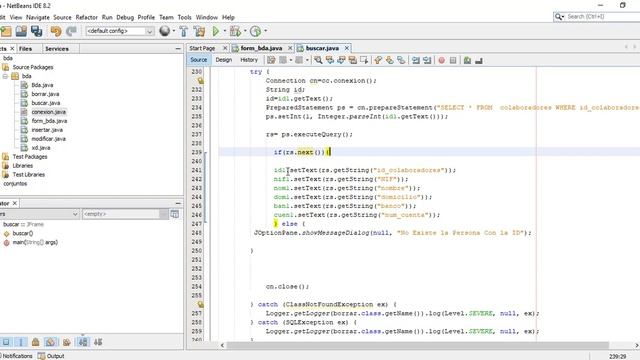Open the Window menu
This screenshot has width=640, height=360.
(207, 17)
